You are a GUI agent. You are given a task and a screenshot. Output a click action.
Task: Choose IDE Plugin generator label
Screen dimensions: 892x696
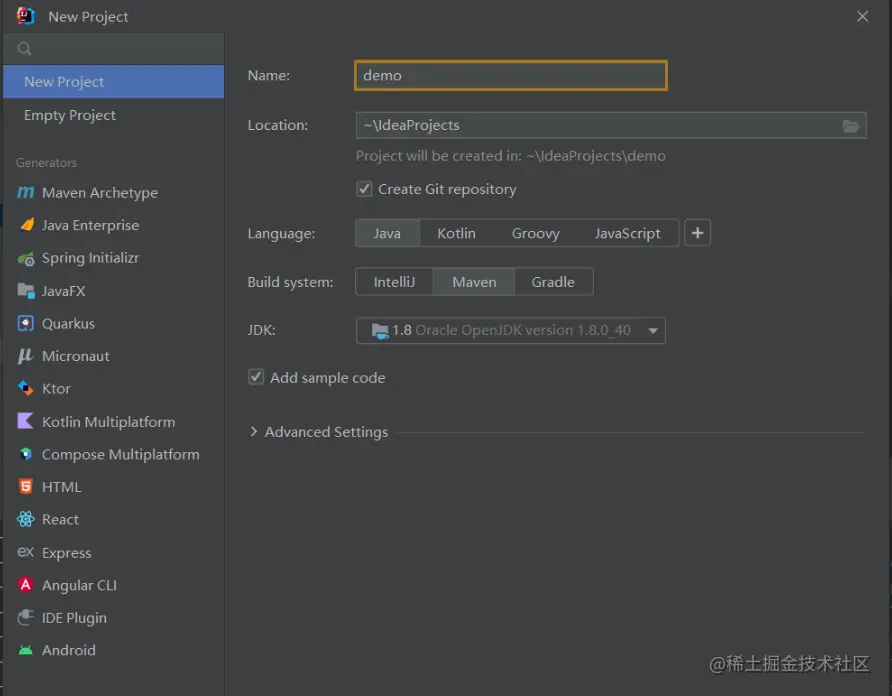click(x=74, y=617)
